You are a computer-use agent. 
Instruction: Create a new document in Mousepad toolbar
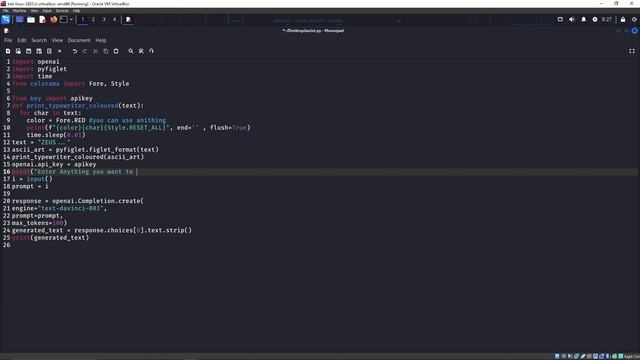pos(8,51)
